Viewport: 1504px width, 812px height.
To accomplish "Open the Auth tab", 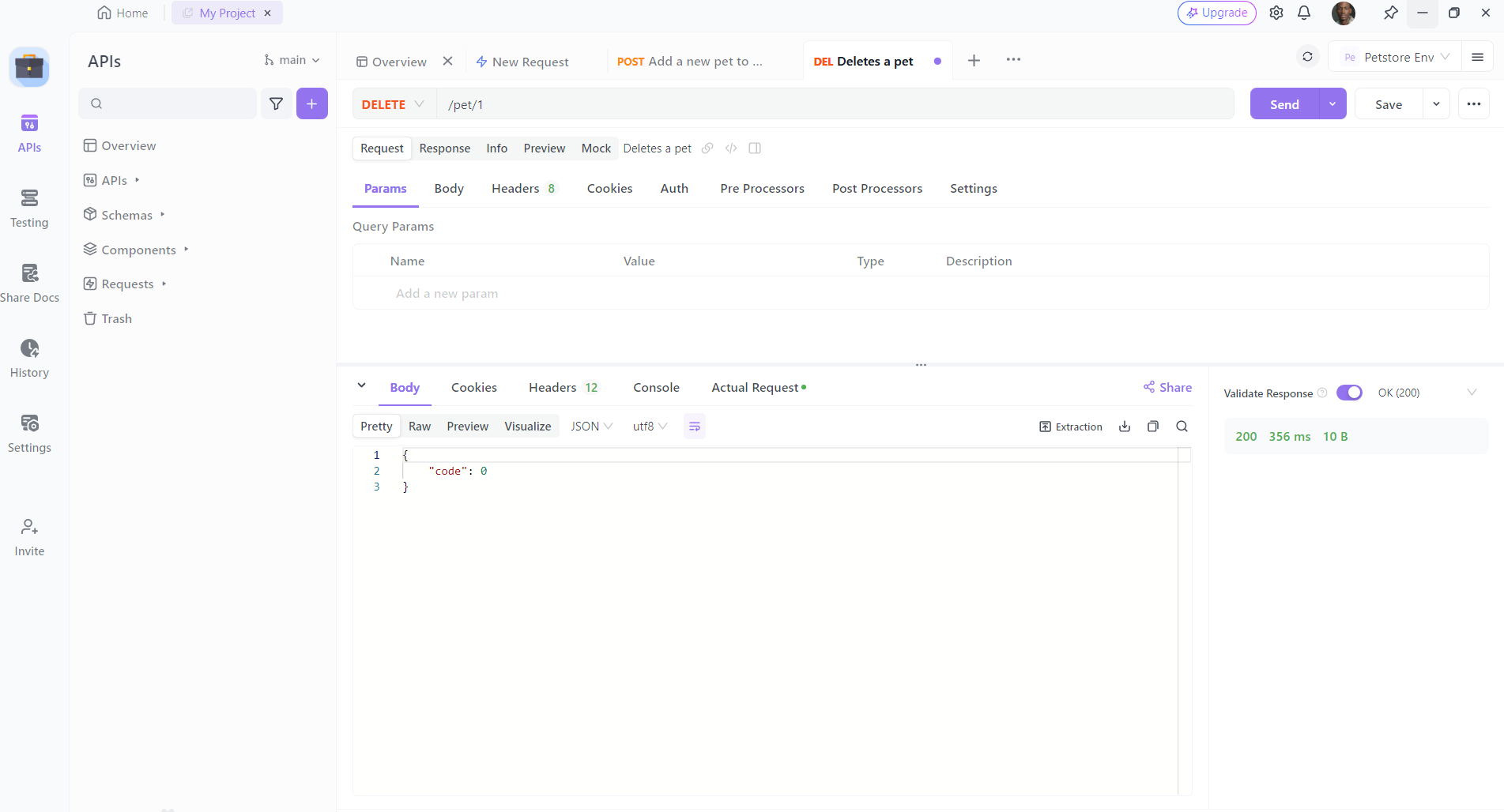I will click(x=674, y=188).
